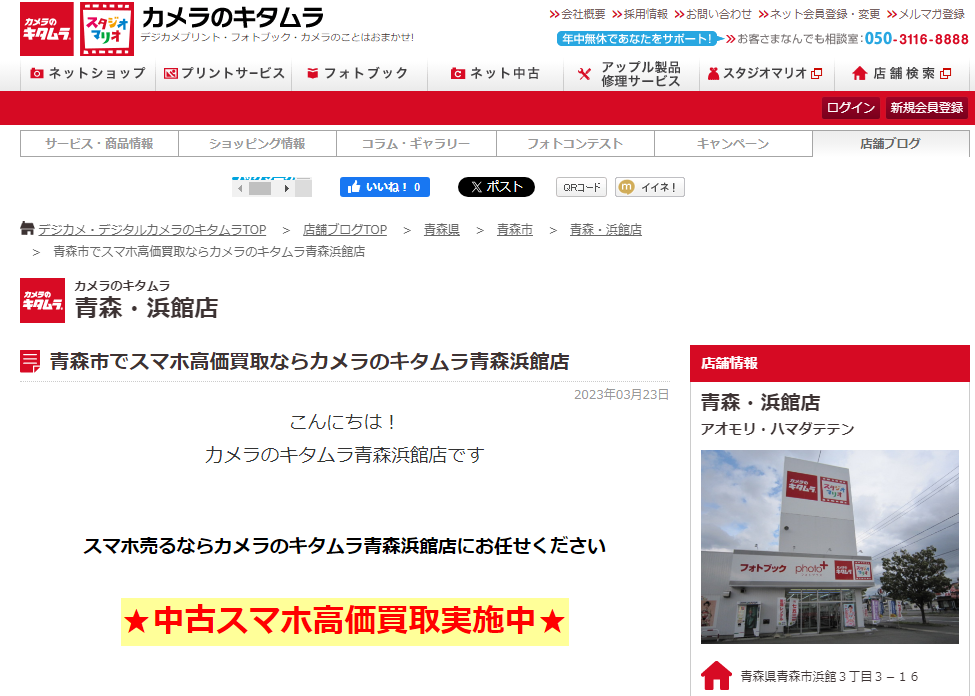The width and height of the screenshot is (975, 696).
Task: Click the お客さまなんでも相談室 phone number
Action: click(x=917, y=39)
